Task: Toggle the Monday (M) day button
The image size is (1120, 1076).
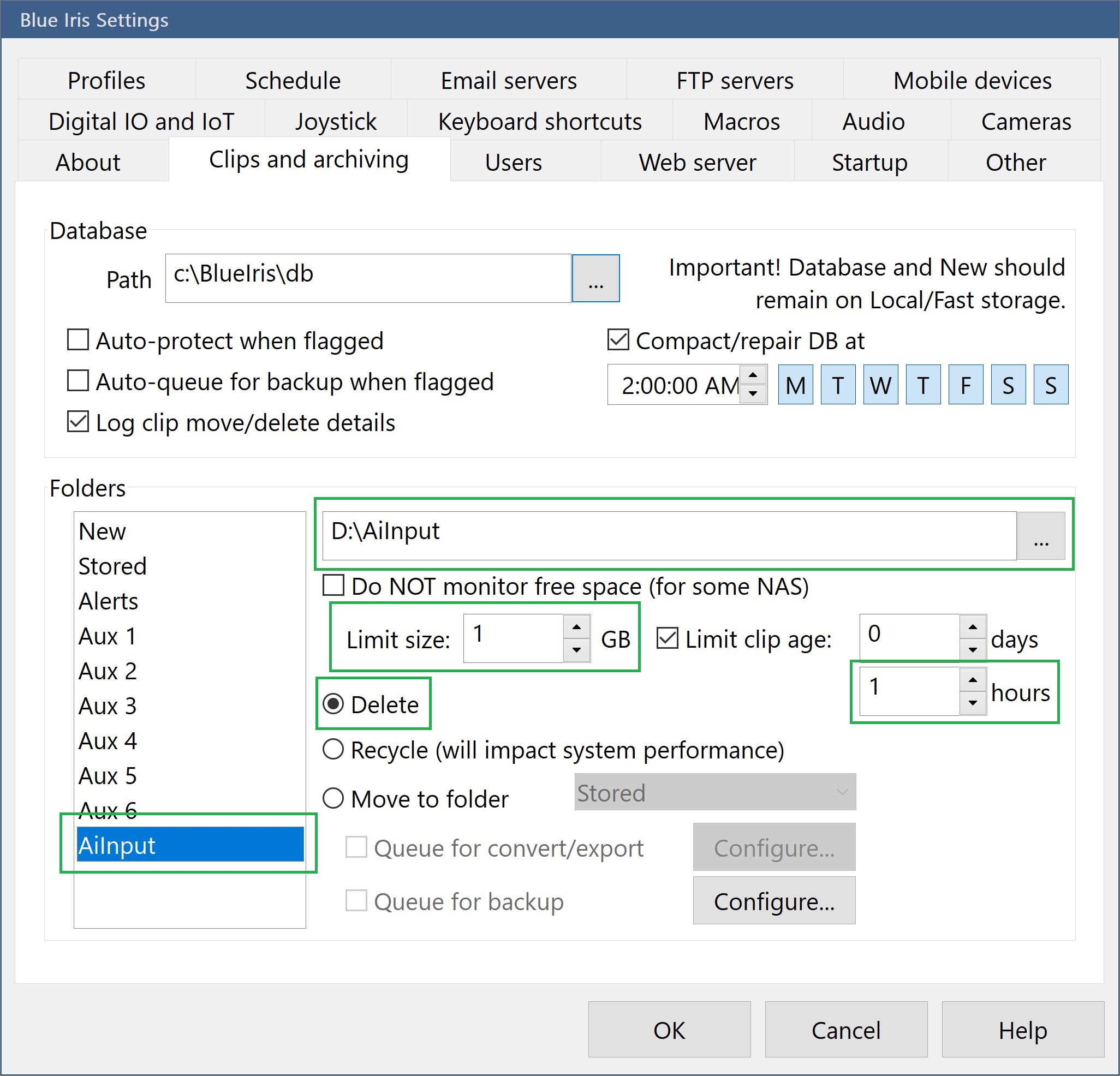Action: (x=795, y=385)
